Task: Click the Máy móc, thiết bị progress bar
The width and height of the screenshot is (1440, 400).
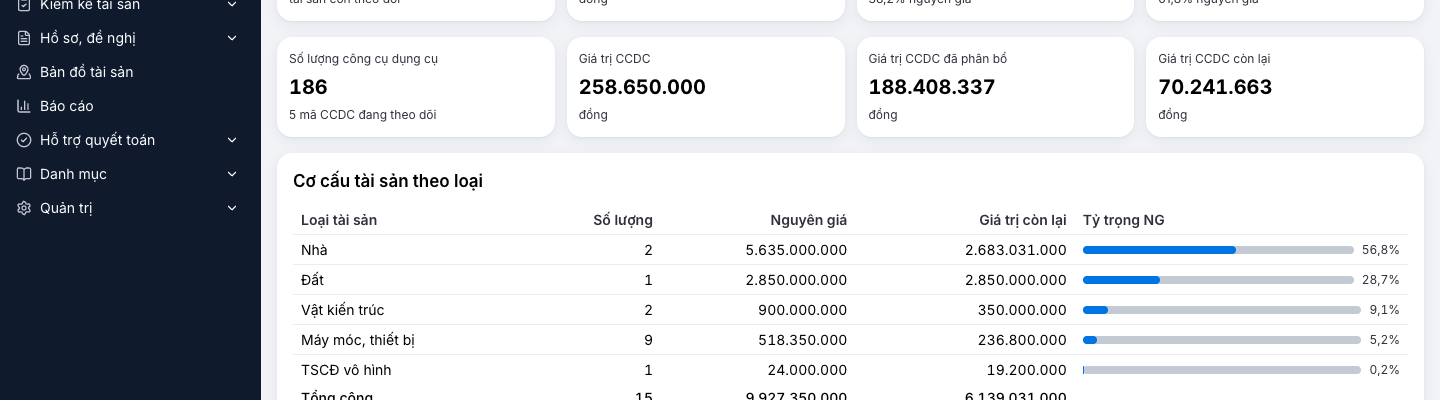Action: coord(1222,340)
